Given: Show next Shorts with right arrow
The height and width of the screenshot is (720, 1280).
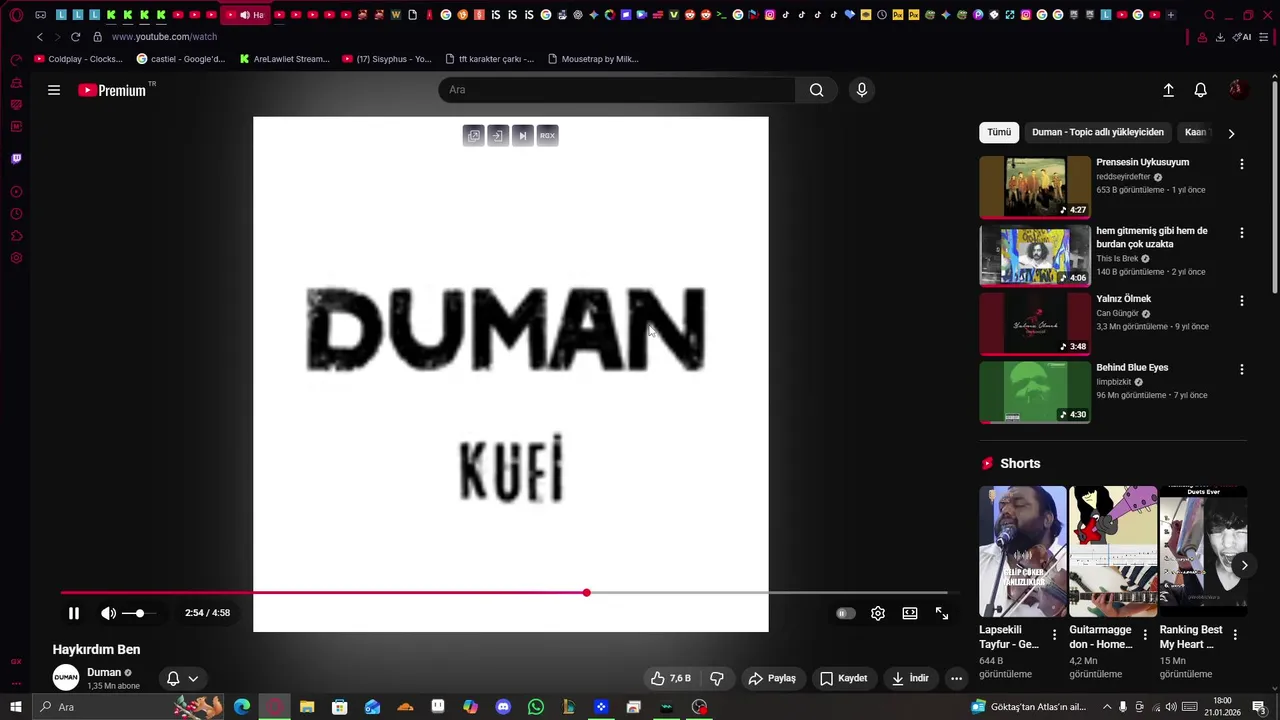Looking at the screenshot, I should point(1244,565).
